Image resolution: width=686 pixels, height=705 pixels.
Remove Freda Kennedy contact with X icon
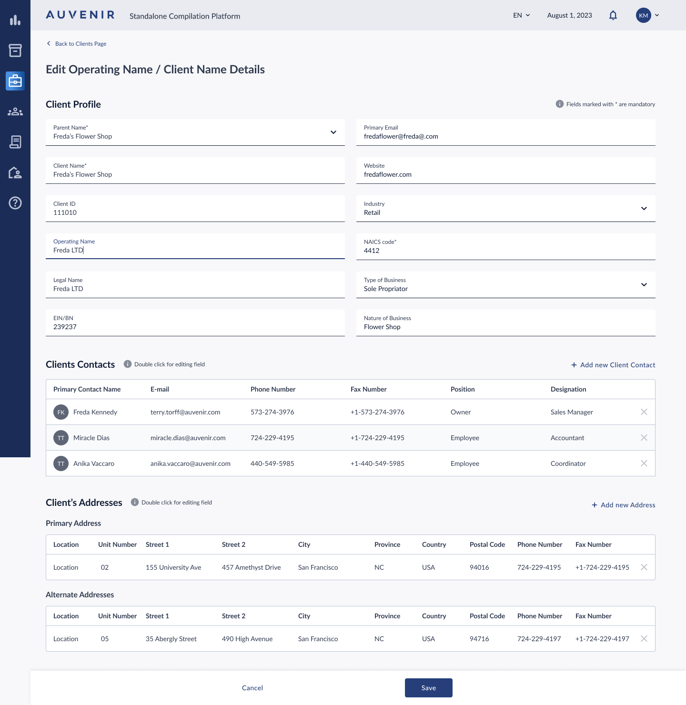[644, 412]
